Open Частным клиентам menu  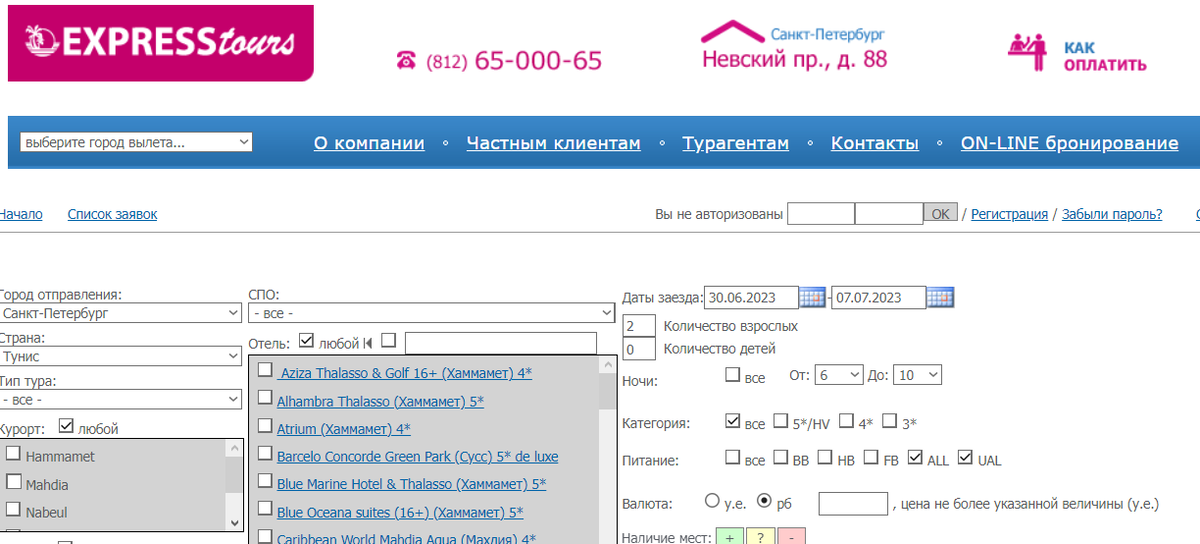coord(553,143)
